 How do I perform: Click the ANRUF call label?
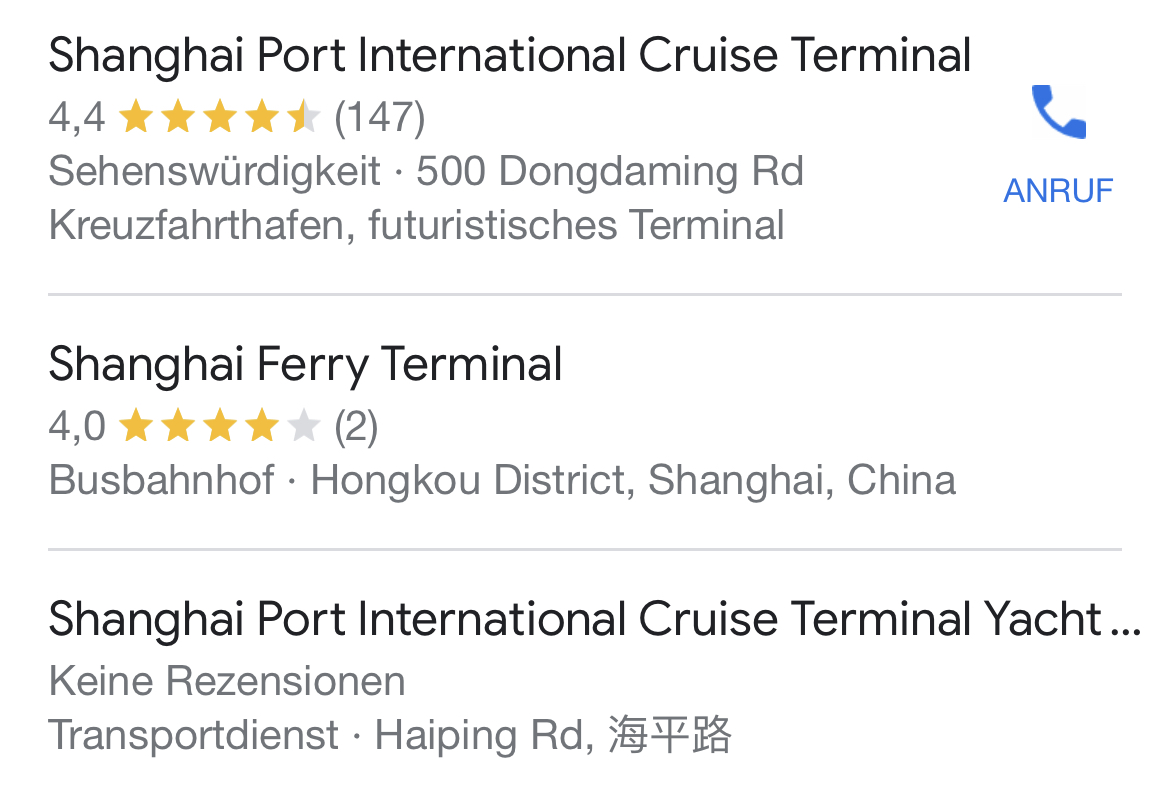tap(1058, 190)
